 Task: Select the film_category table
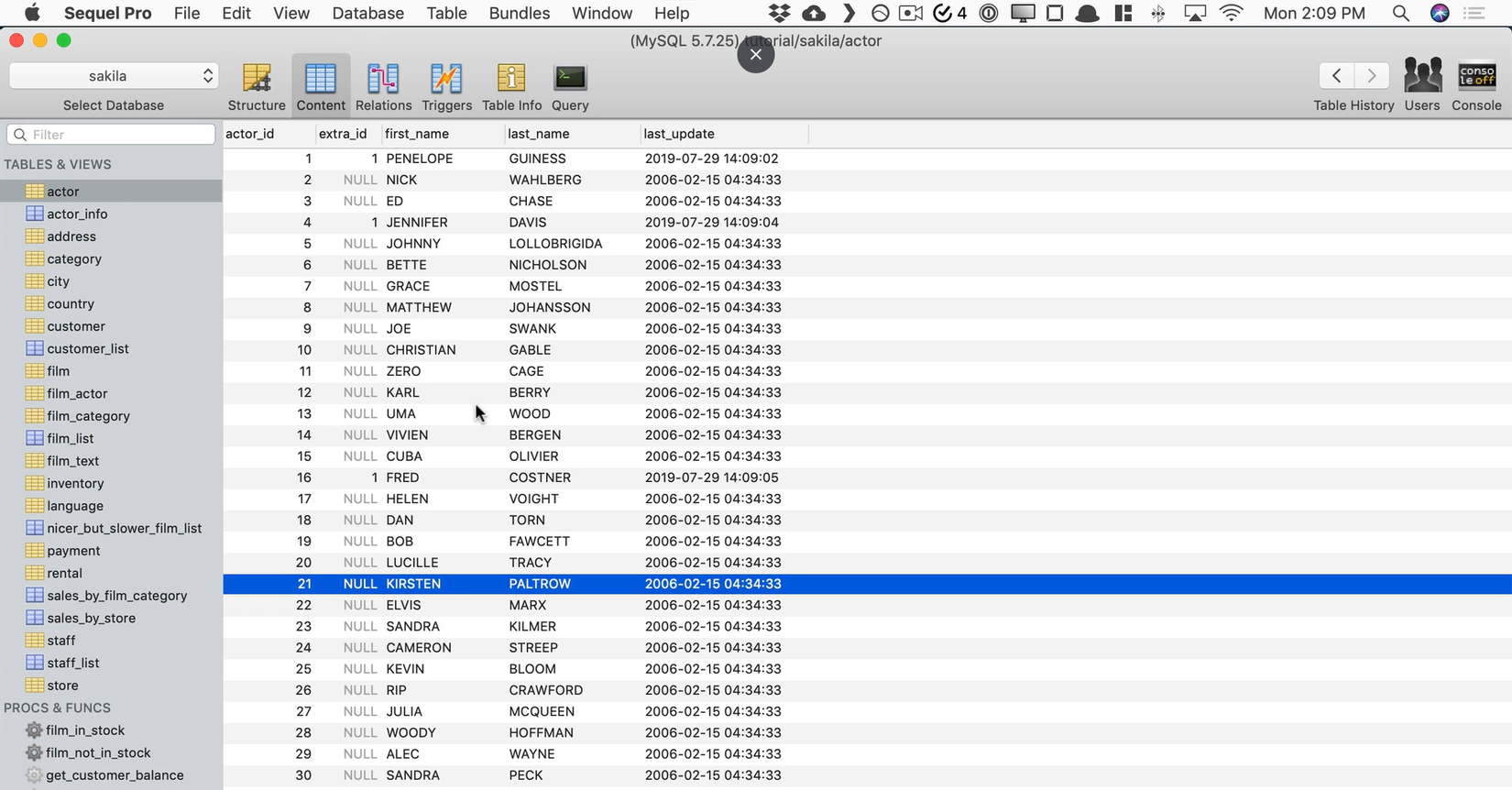click(111, 416)
